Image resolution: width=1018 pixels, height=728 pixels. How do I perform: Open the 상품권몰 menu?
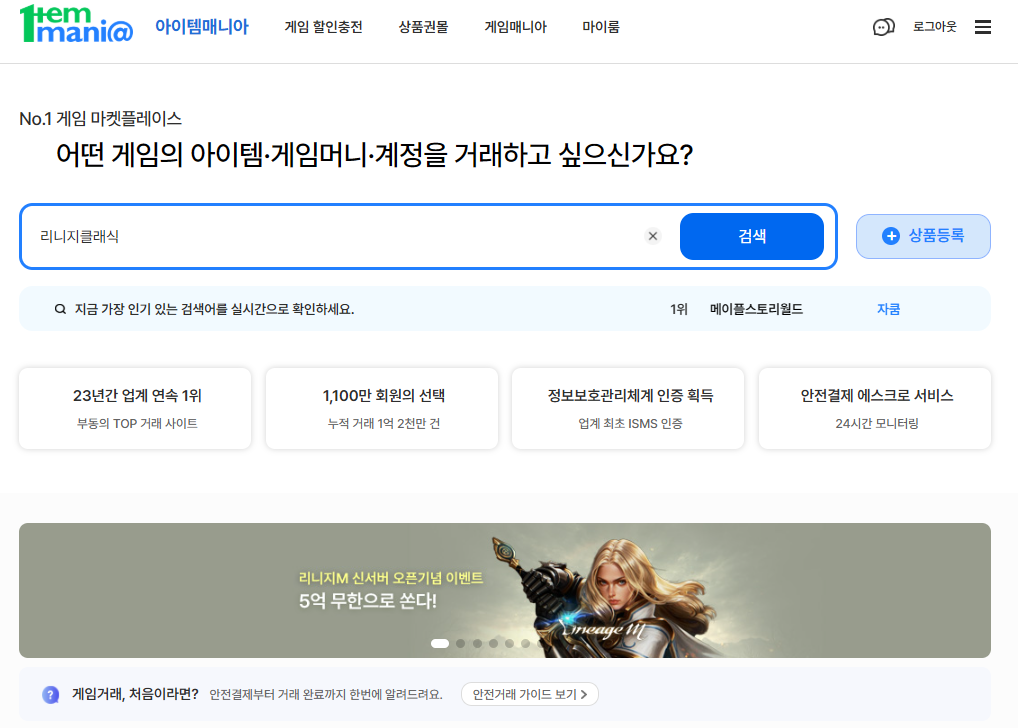coord(423,27)
